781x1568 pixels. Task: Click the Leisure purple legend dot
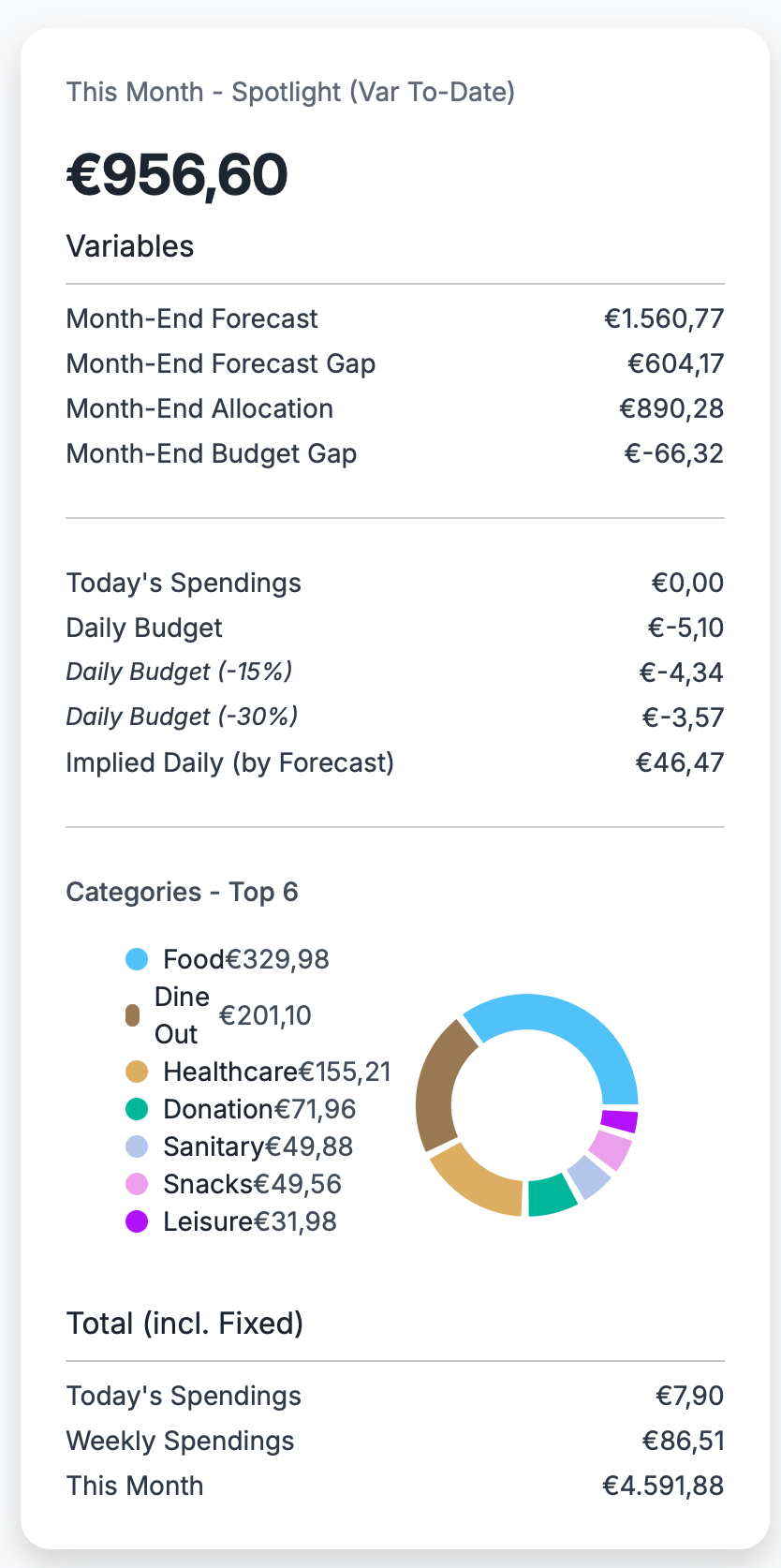137,1221
